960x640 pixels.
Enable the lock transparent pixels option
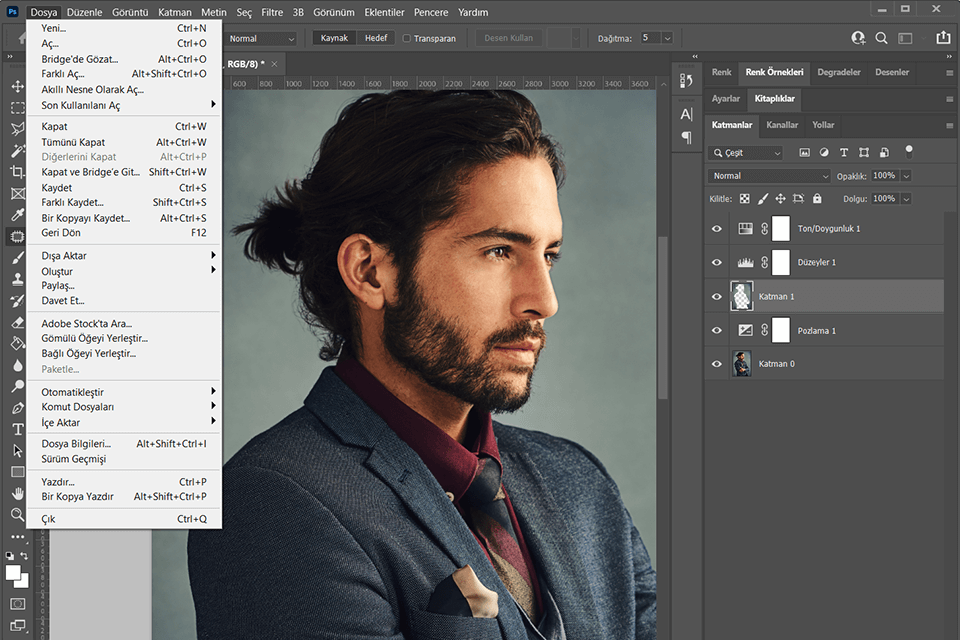click(743, 198)
